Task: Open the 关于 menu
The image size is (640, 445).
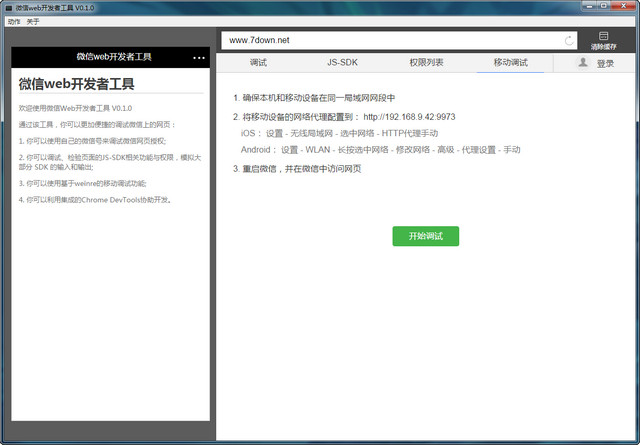Action: [33, 21]
